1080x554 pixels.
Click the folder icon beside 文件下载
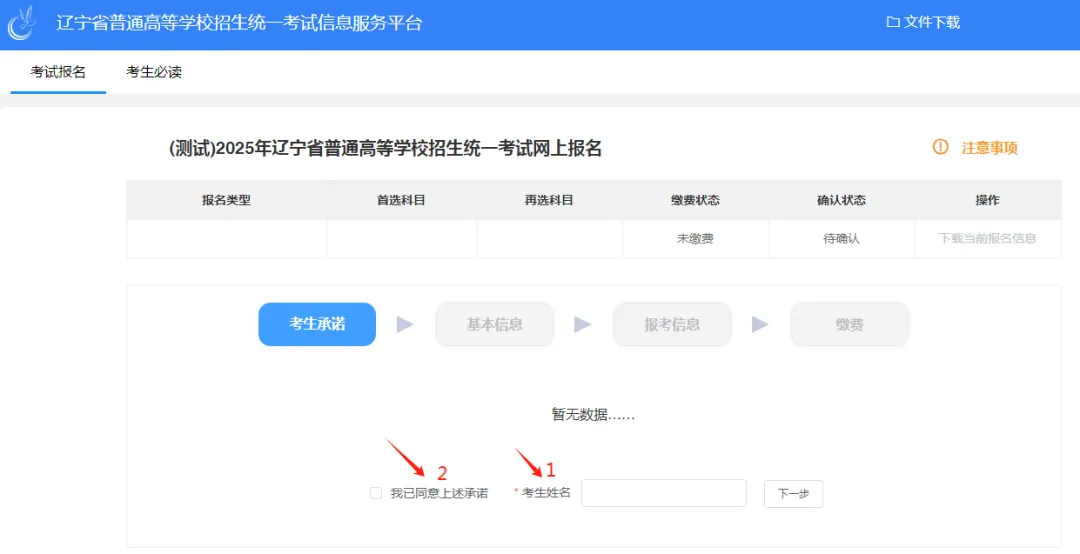[893, 22]
